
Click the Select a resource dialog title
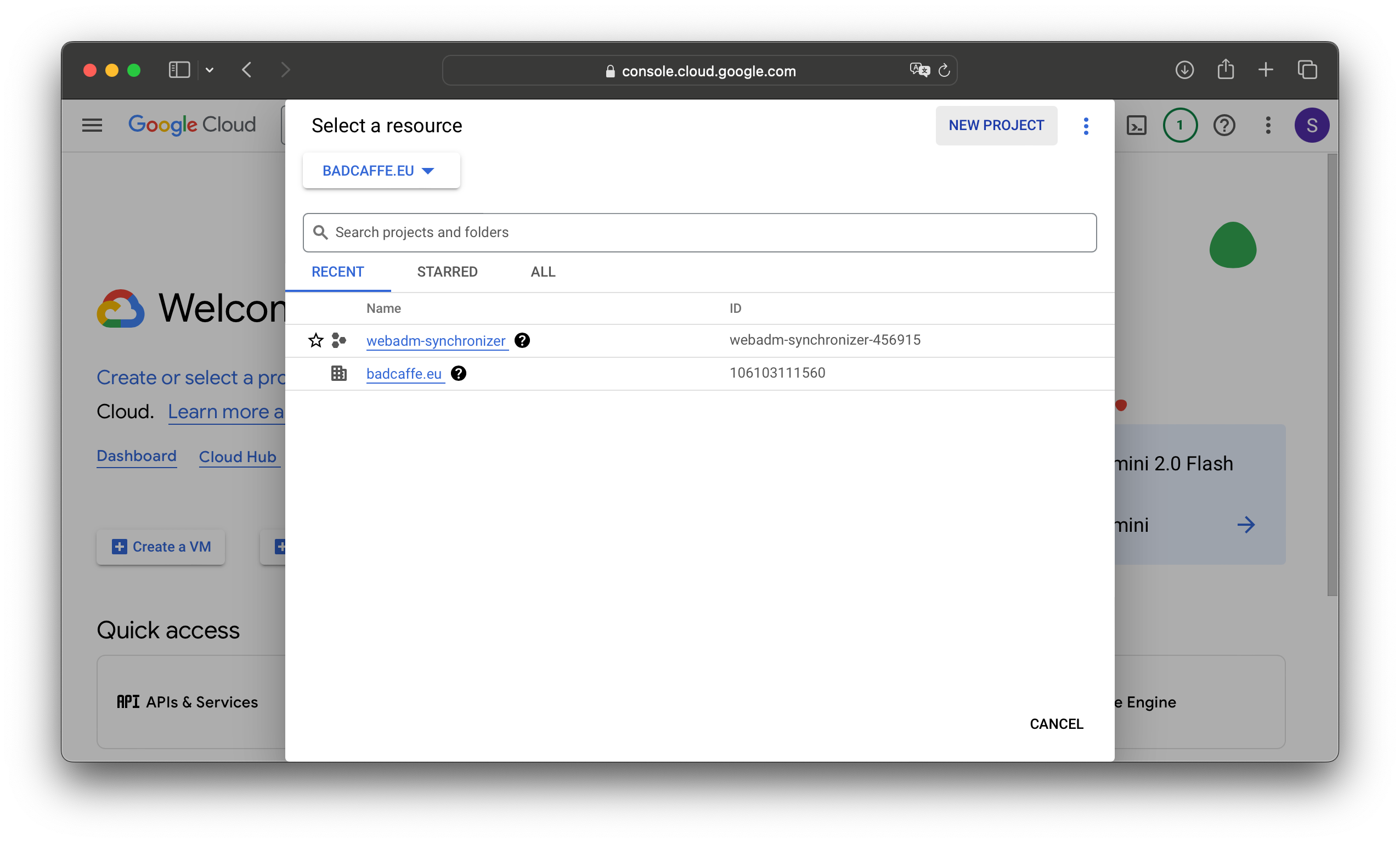[x=387, y=126]
